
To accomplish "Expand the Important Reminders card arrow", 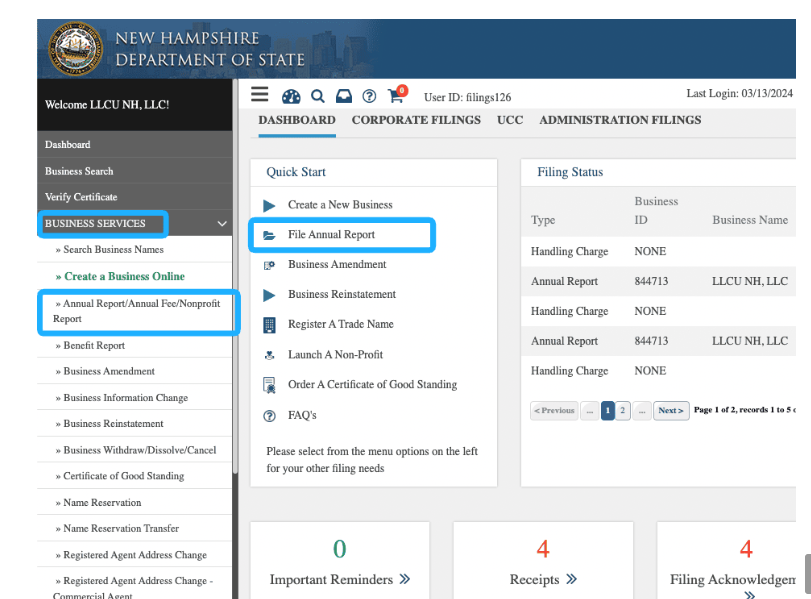I will click(404, 579).
